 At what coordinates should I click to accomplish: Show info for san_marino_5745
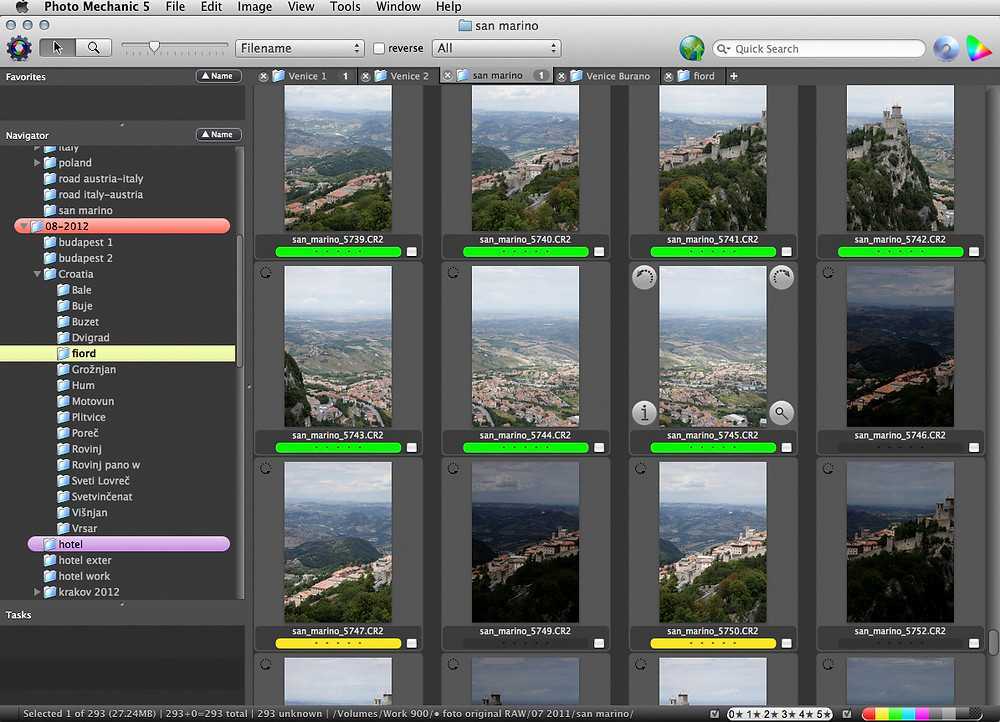[644, 413]
